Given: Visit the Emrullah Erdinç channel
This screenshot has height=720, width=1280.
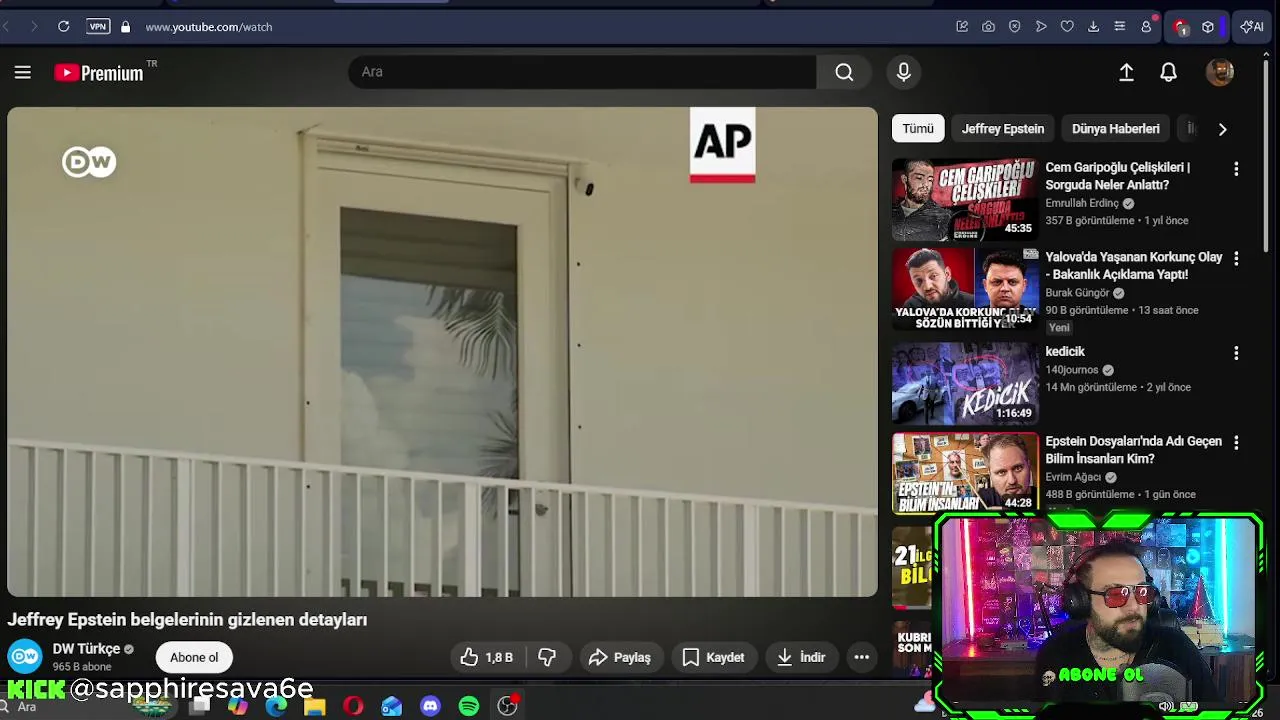Looking at the screenshot, I should (x=1082, y=203).
